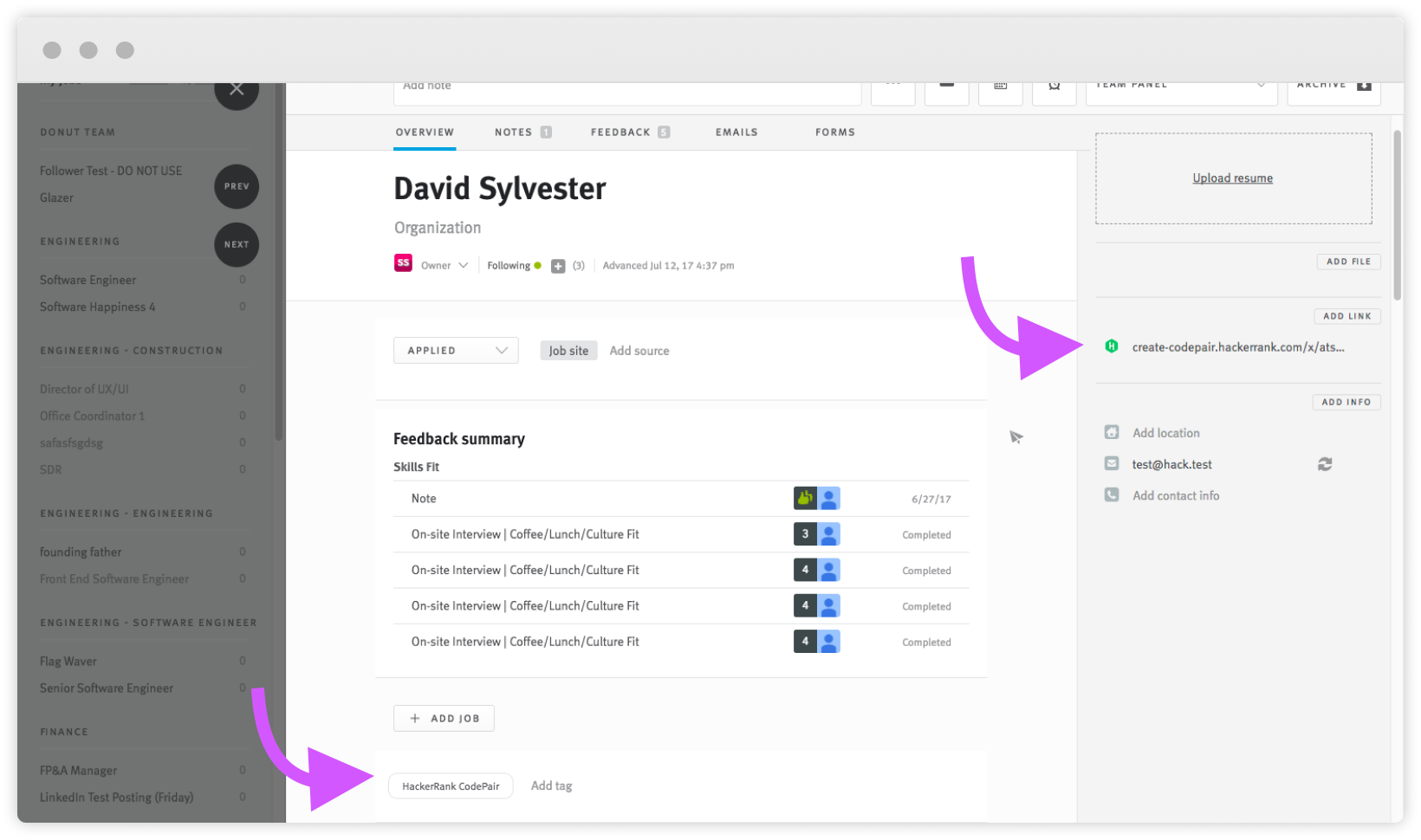
Task: Expand the Owner dropdown chevron
Action: [464, 265]
